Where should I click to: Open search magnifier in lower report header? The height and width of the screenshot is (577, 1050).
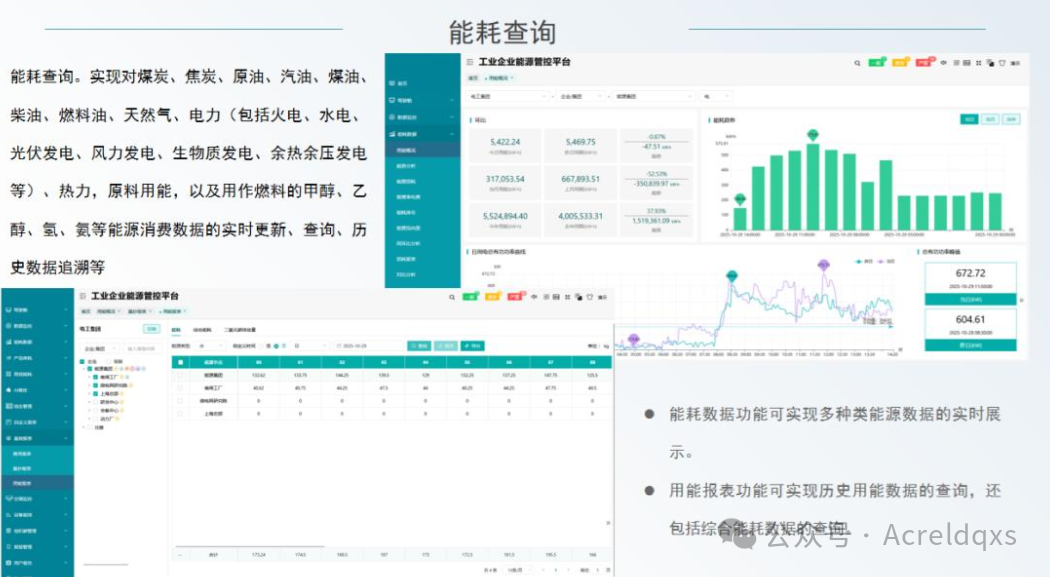click(452, 297)
